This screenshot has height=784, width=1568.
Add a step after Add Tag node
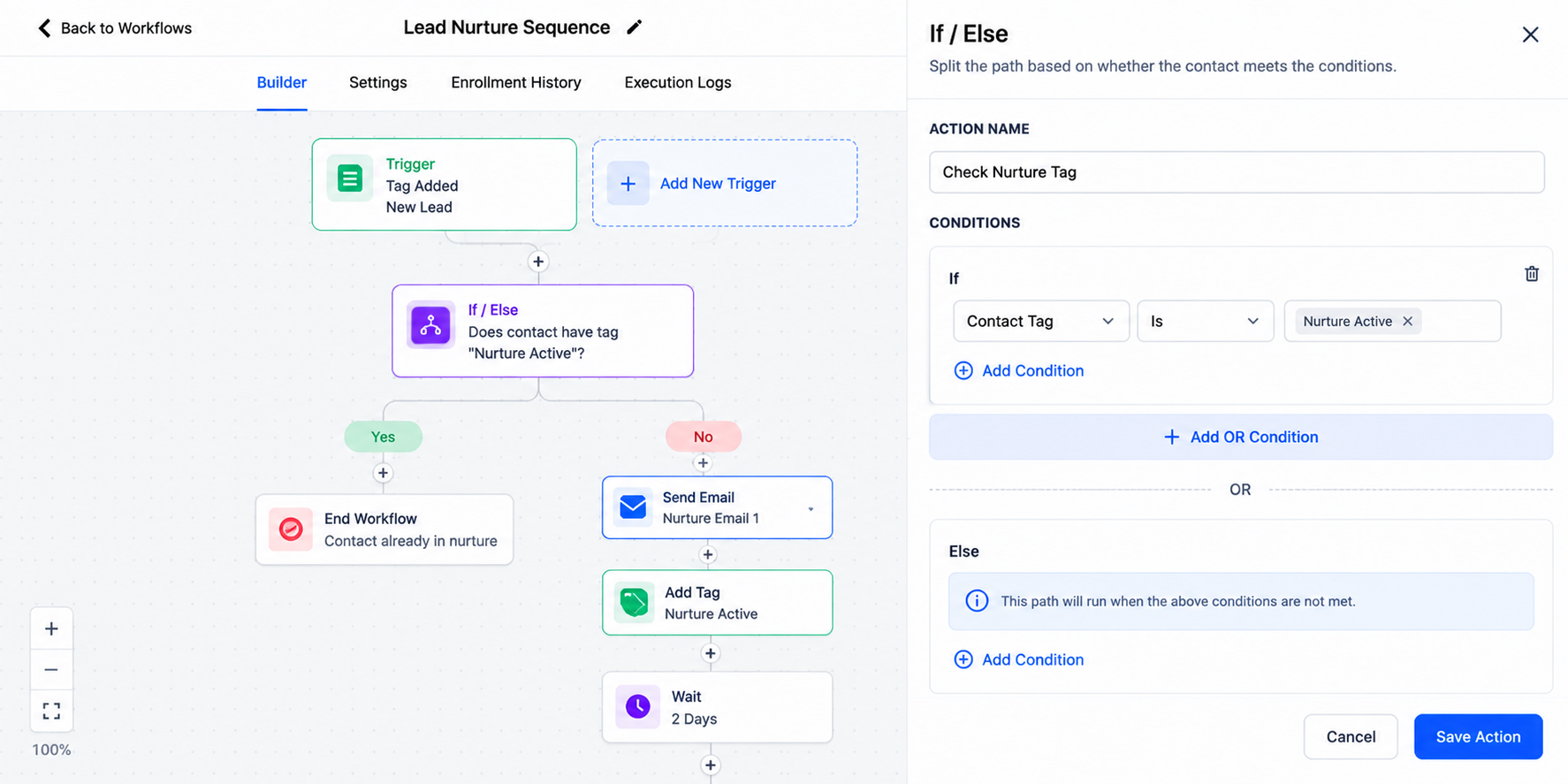710,654
